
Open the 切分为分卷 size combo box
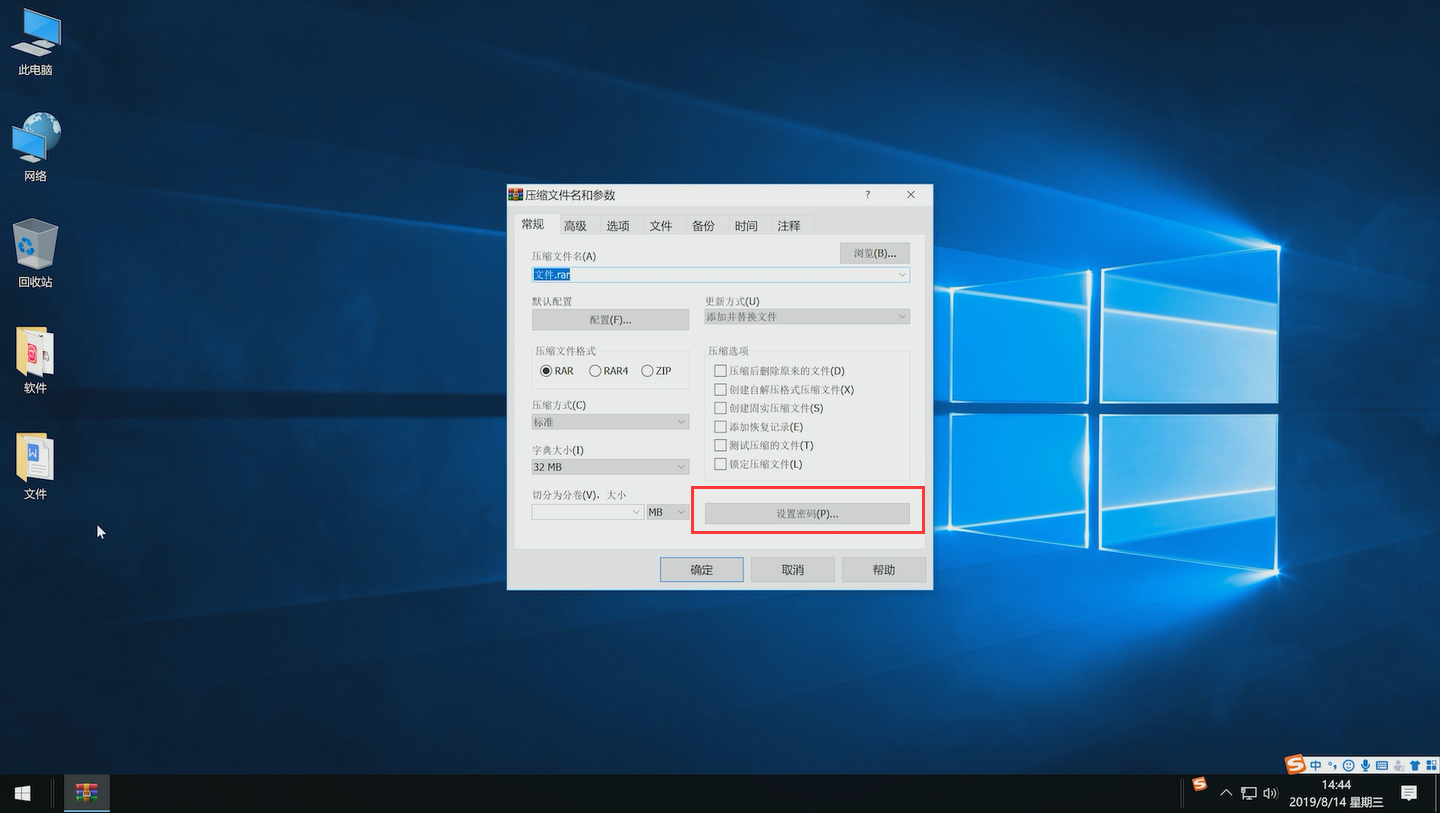[587, 512]
